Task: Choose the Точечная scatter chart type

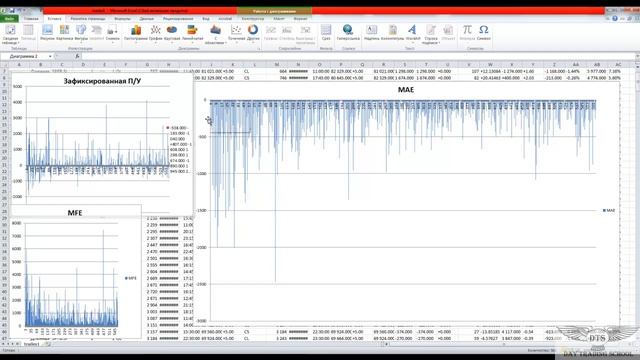Action: pyautogui.click(x=236, y=33)
